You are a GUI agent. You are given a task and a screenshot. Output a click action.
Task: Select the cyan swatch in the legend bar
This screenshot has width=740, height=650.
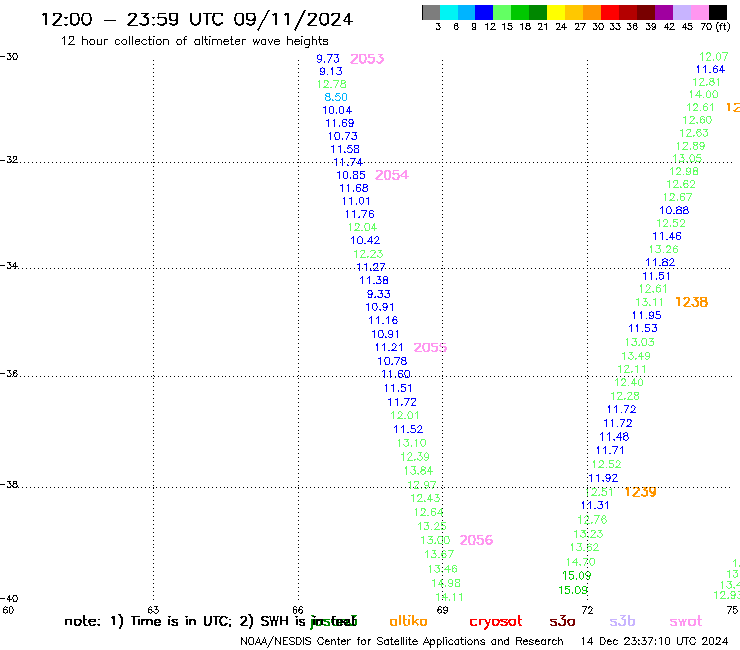pos(448,12)
